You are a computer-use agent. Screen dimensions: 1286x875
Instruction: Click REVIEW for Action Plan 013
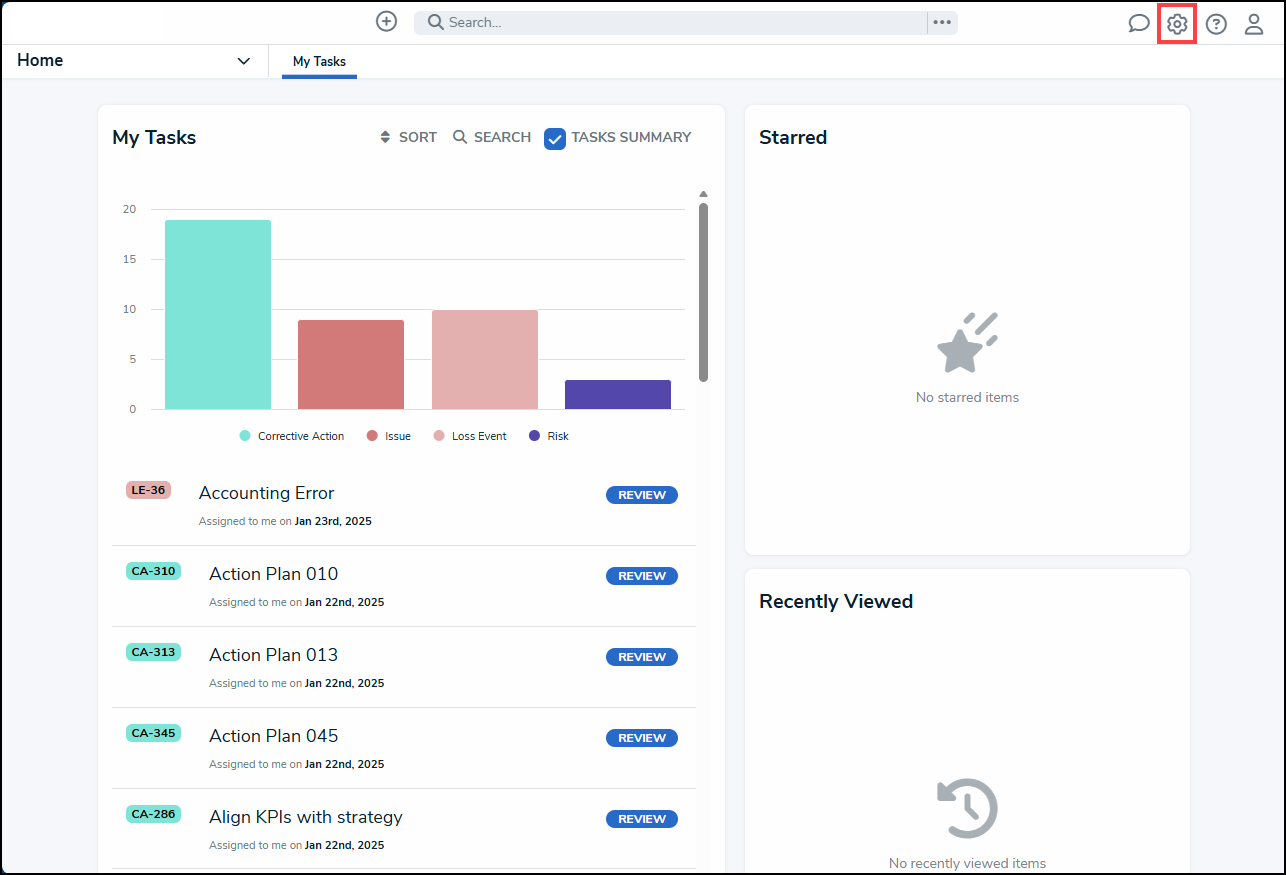tap(641, 657)
